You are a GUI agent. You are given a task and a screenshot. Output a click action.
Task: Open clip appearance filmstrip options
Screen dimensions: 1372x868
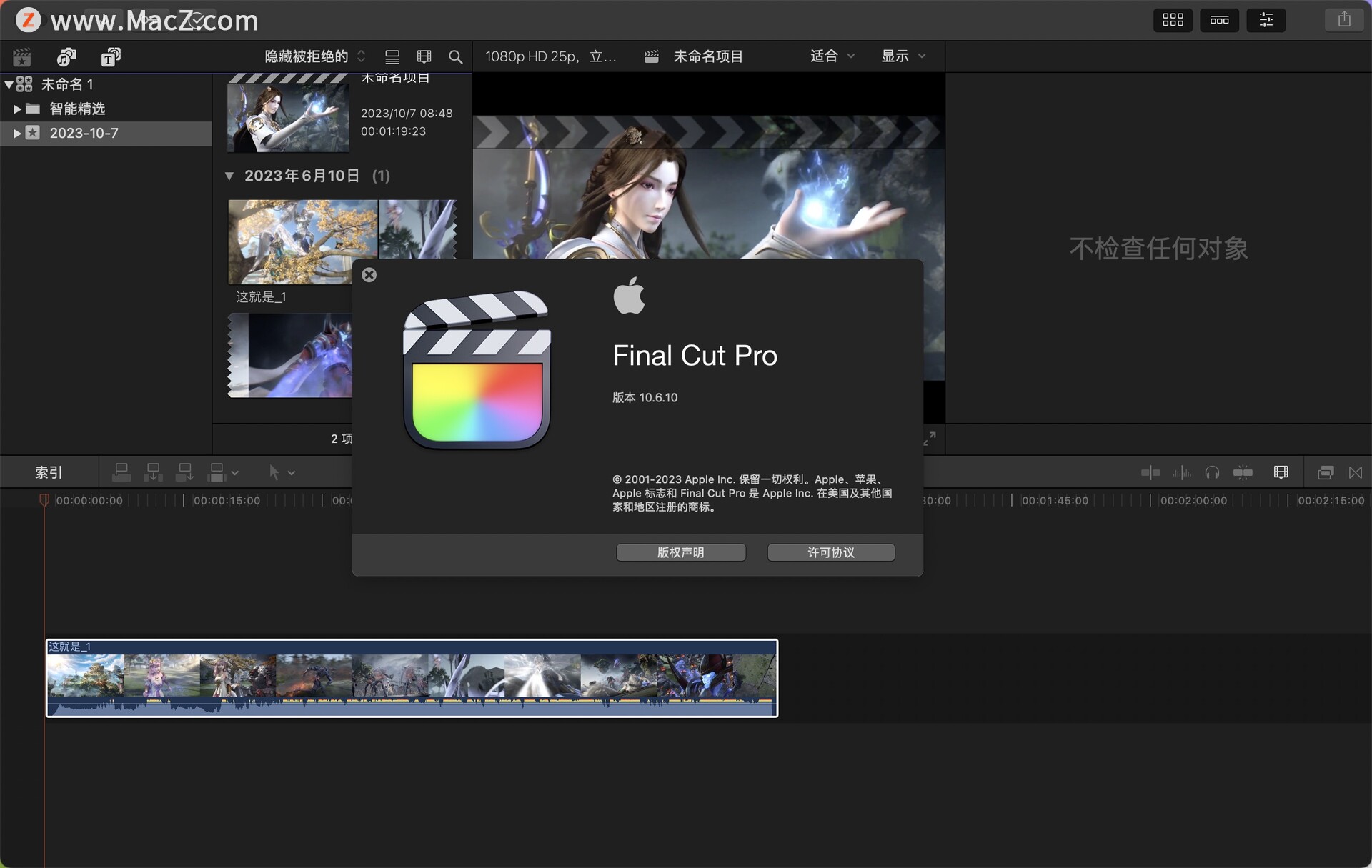tap(424, 56)
